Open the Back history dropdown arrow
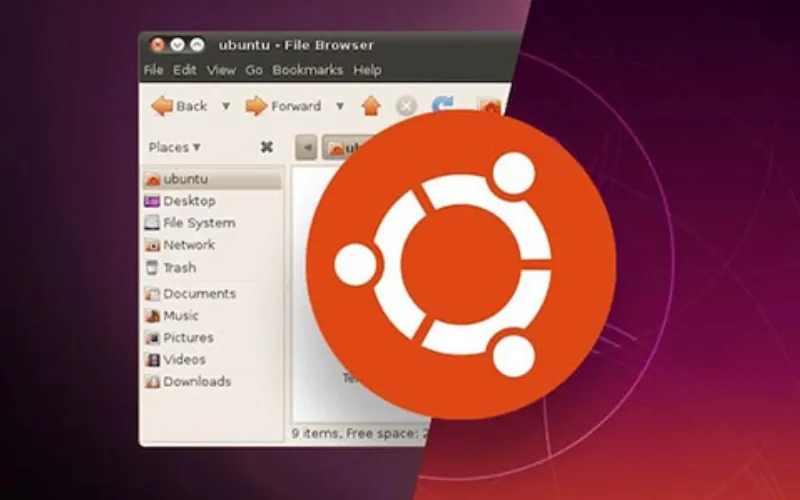The image size is (800, 500). coord(226,106)
